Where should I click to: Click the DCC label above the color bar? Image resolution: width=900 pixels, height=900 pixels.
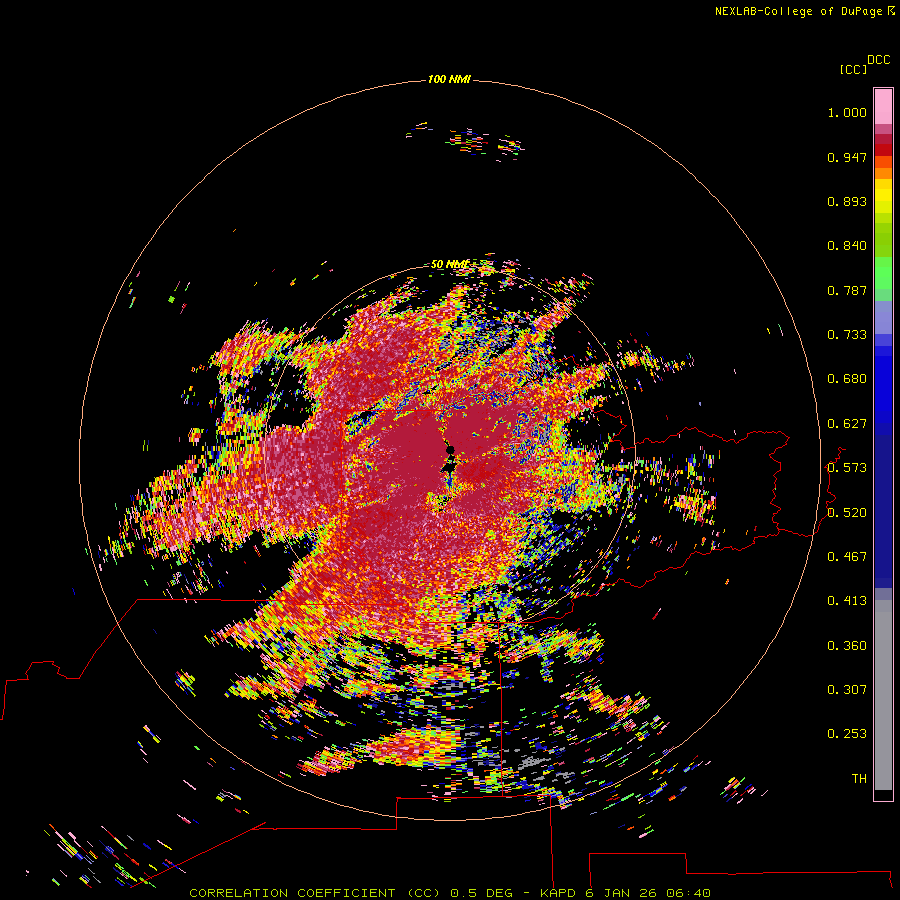[x=879, y=59]
